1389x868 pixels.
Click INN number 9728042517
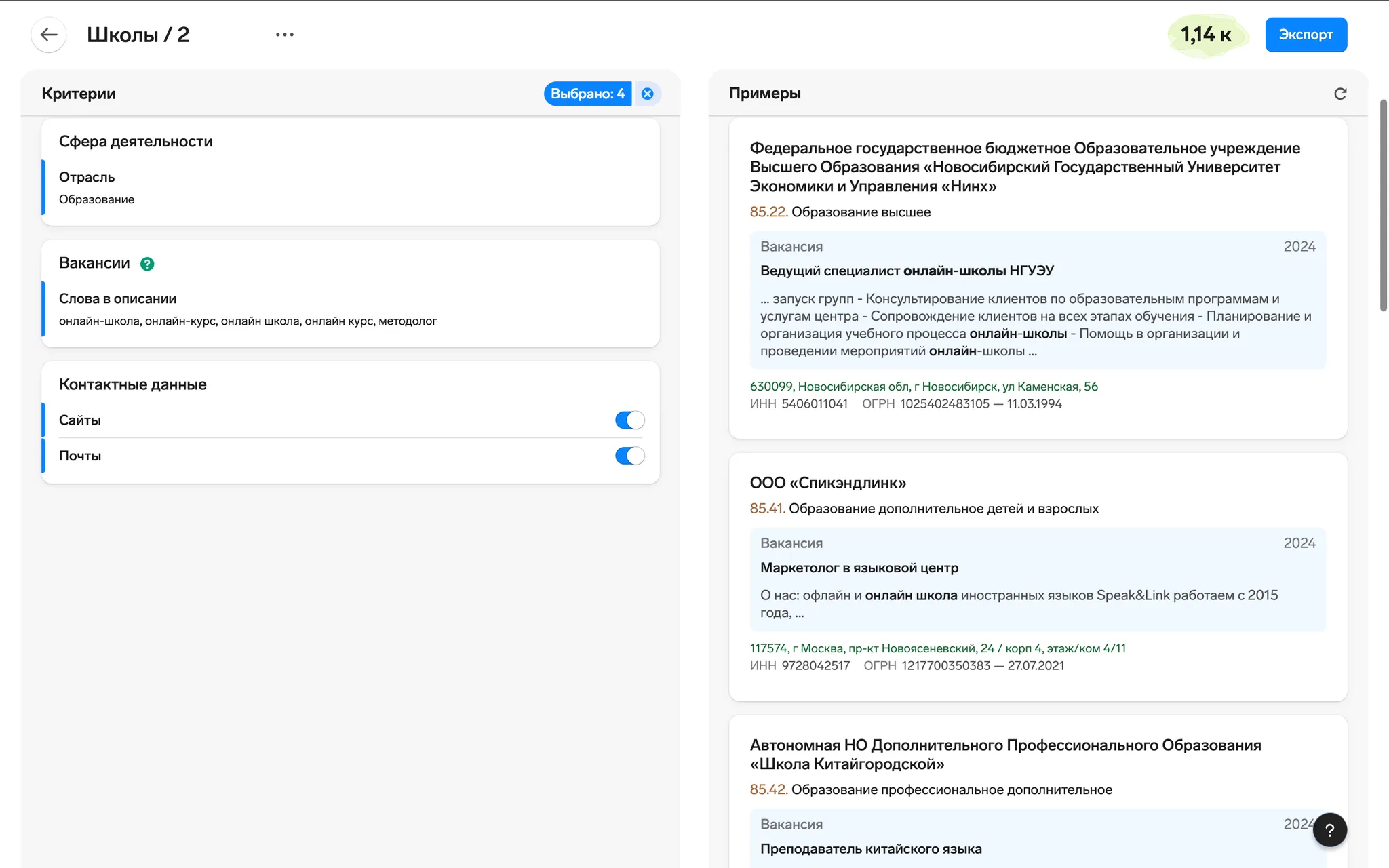pos(815,666)
